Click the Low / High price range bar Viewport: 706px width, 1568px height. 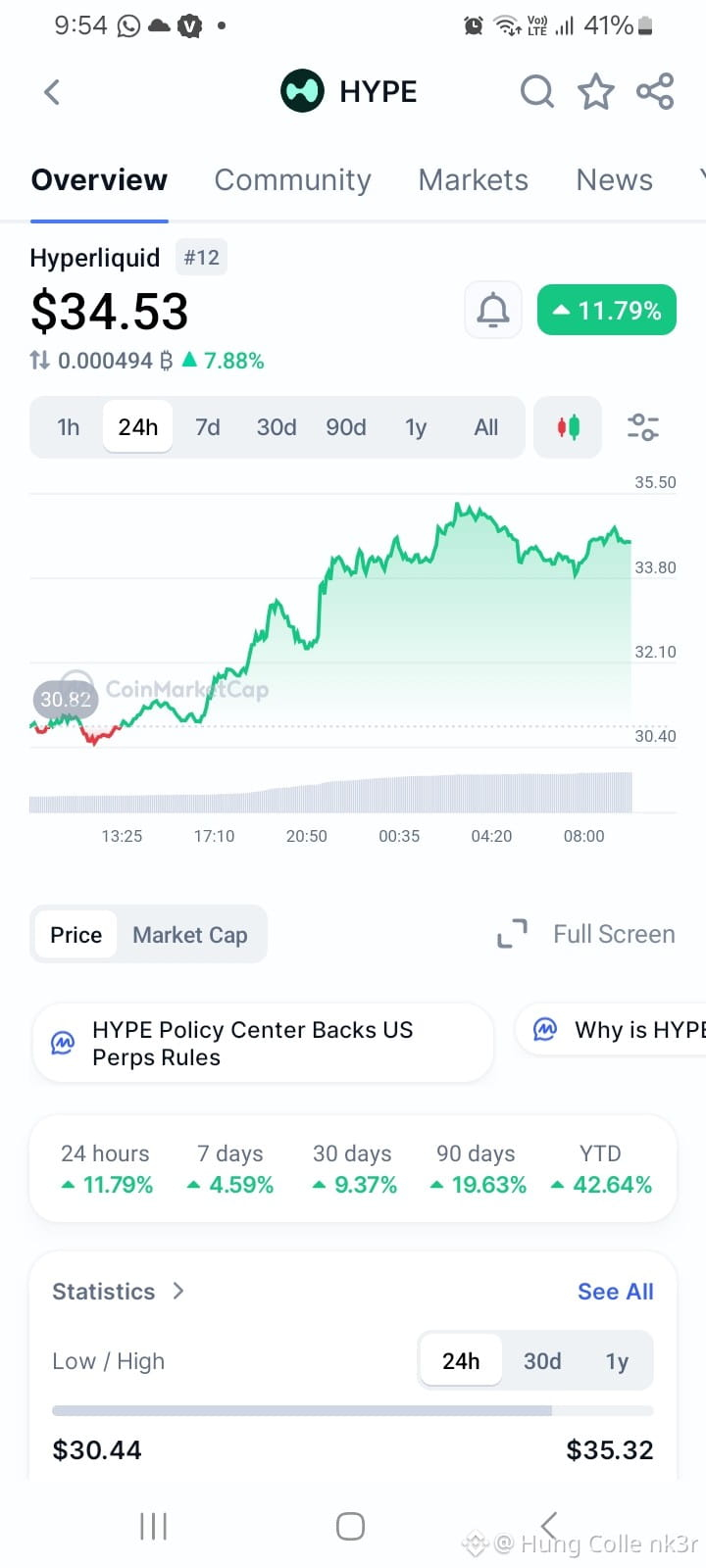(x=353, y=1411)
